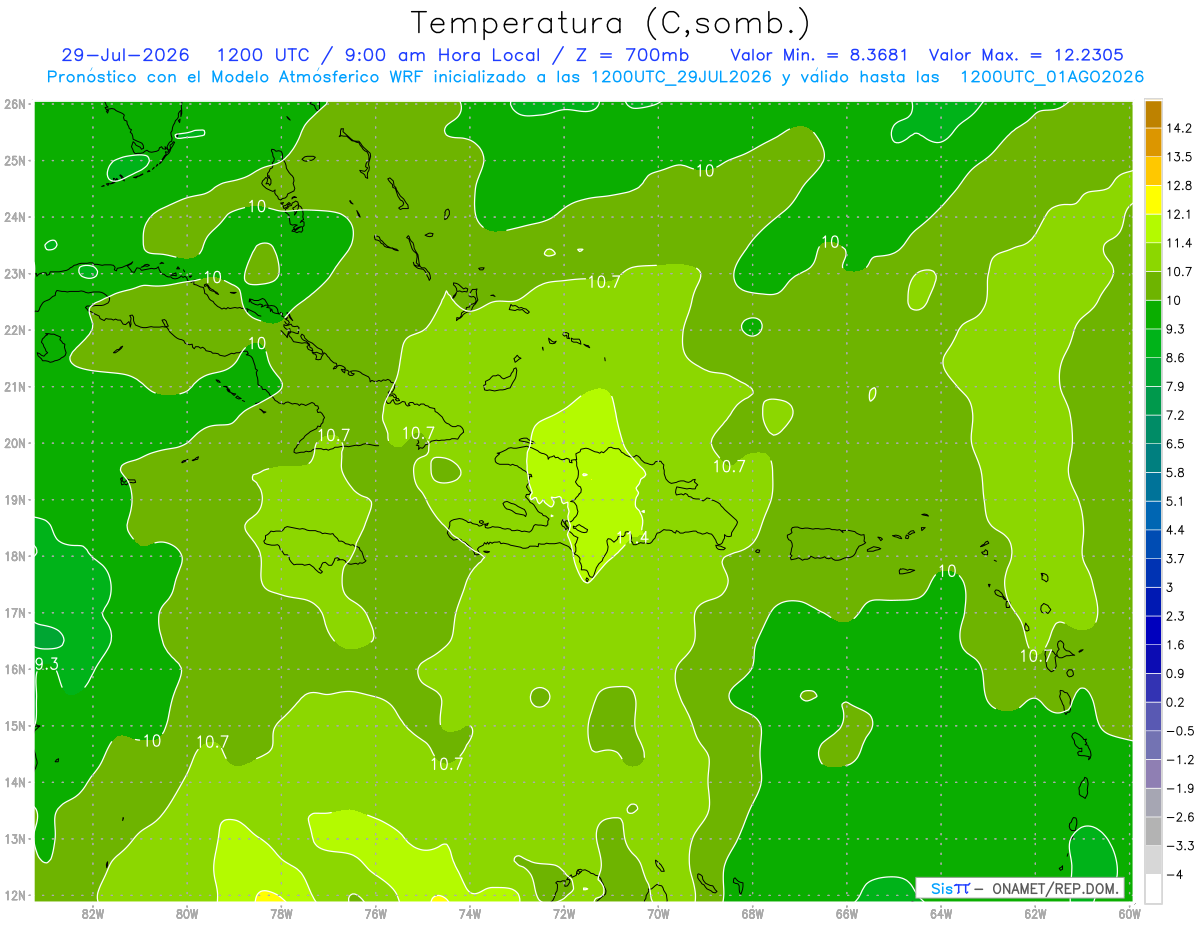Click the "16N" latitude label
The image size is (1200, 927).
(14, 669)
